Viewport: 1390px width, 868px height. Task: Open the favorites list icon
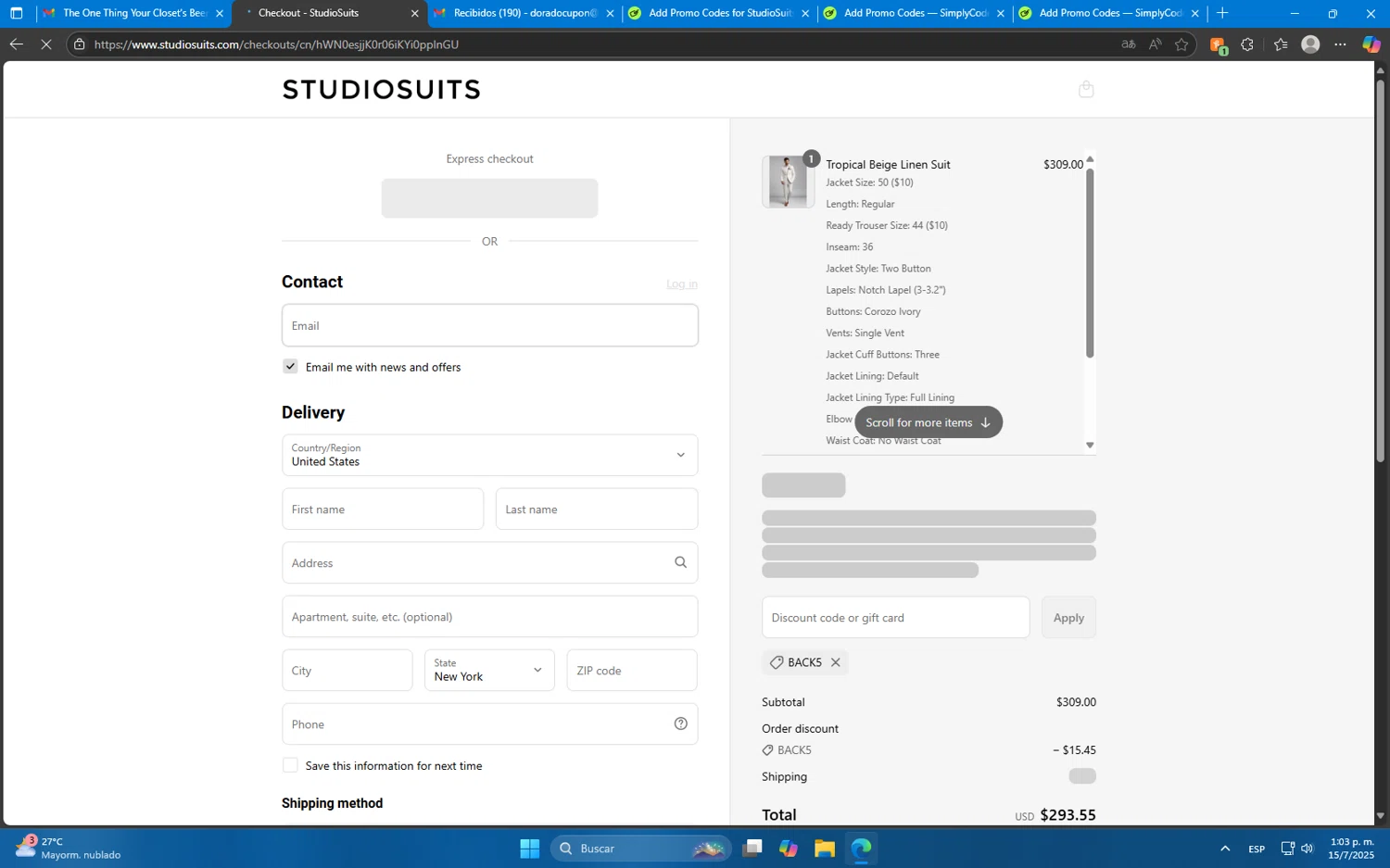click(x=1281, y=44)
